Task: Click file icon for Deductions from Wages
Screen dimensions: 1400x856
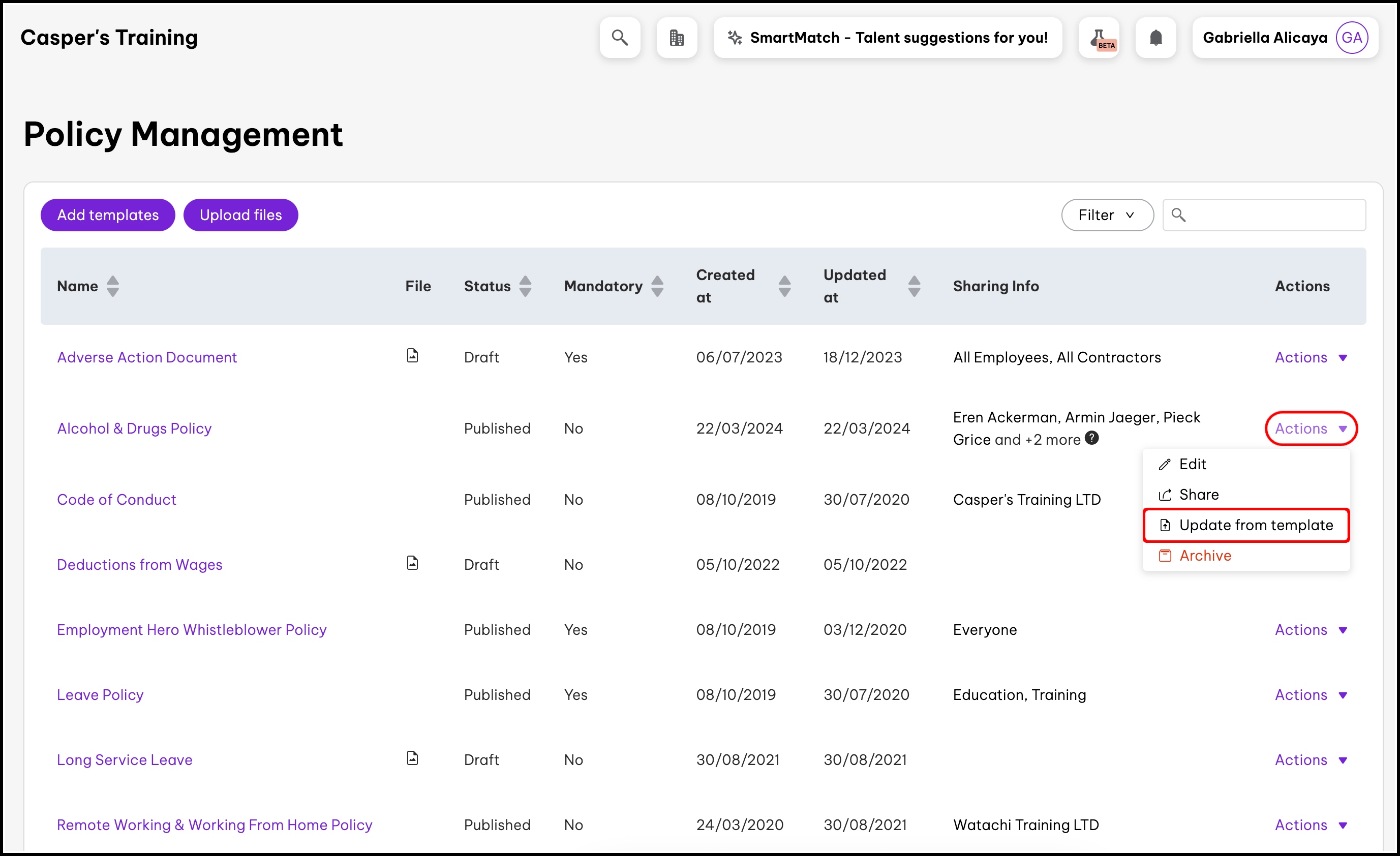Action: pyautogui.click(x=412, y=563)
